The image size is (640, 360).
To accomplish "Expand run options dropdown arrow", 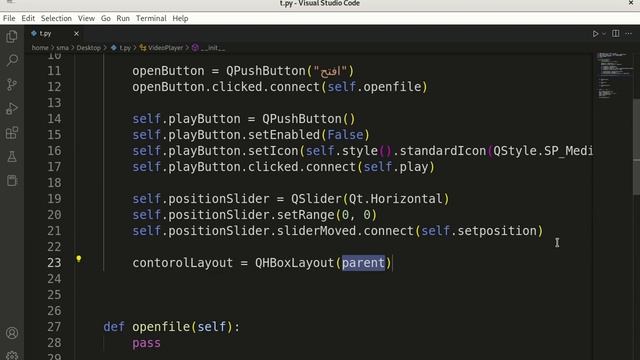I will (x=604, y=34).
